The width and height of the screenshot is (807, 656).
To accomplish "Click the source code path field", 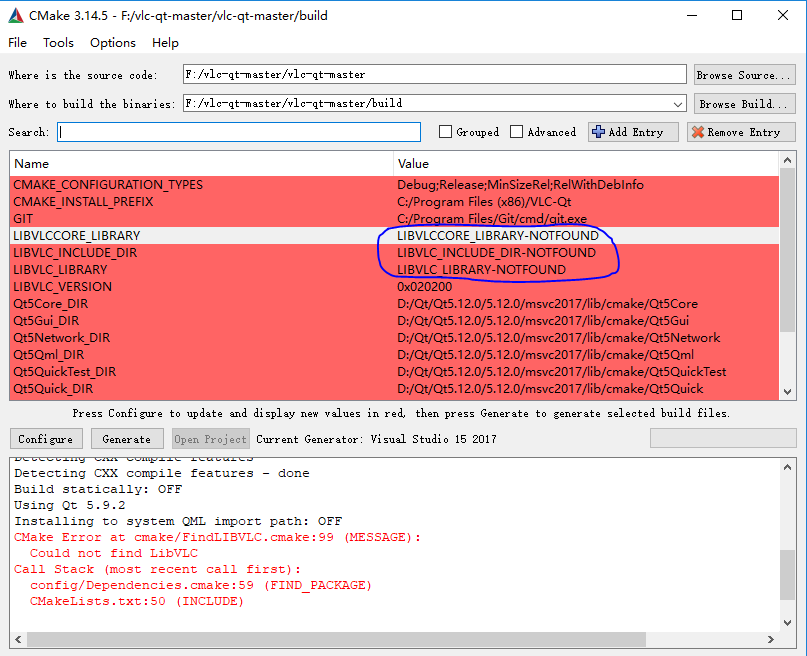I will coord(434,75).
